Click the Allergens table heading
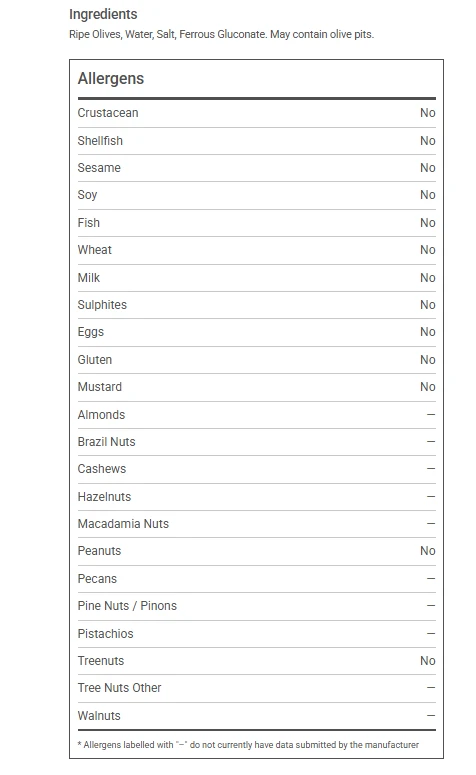Viewport: 476px width, 775px height. (x=111, y=79)
